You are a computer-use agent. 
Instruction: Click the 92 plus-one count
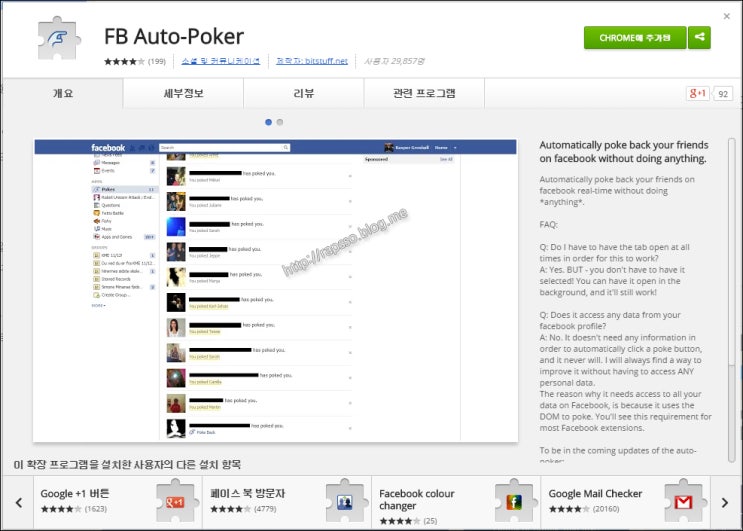(723, 94)
